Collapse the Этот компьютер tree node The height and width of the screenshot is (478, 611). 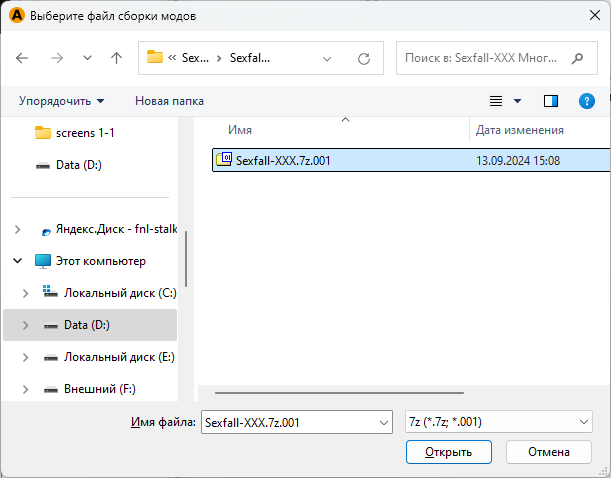(x=18, y=261)
